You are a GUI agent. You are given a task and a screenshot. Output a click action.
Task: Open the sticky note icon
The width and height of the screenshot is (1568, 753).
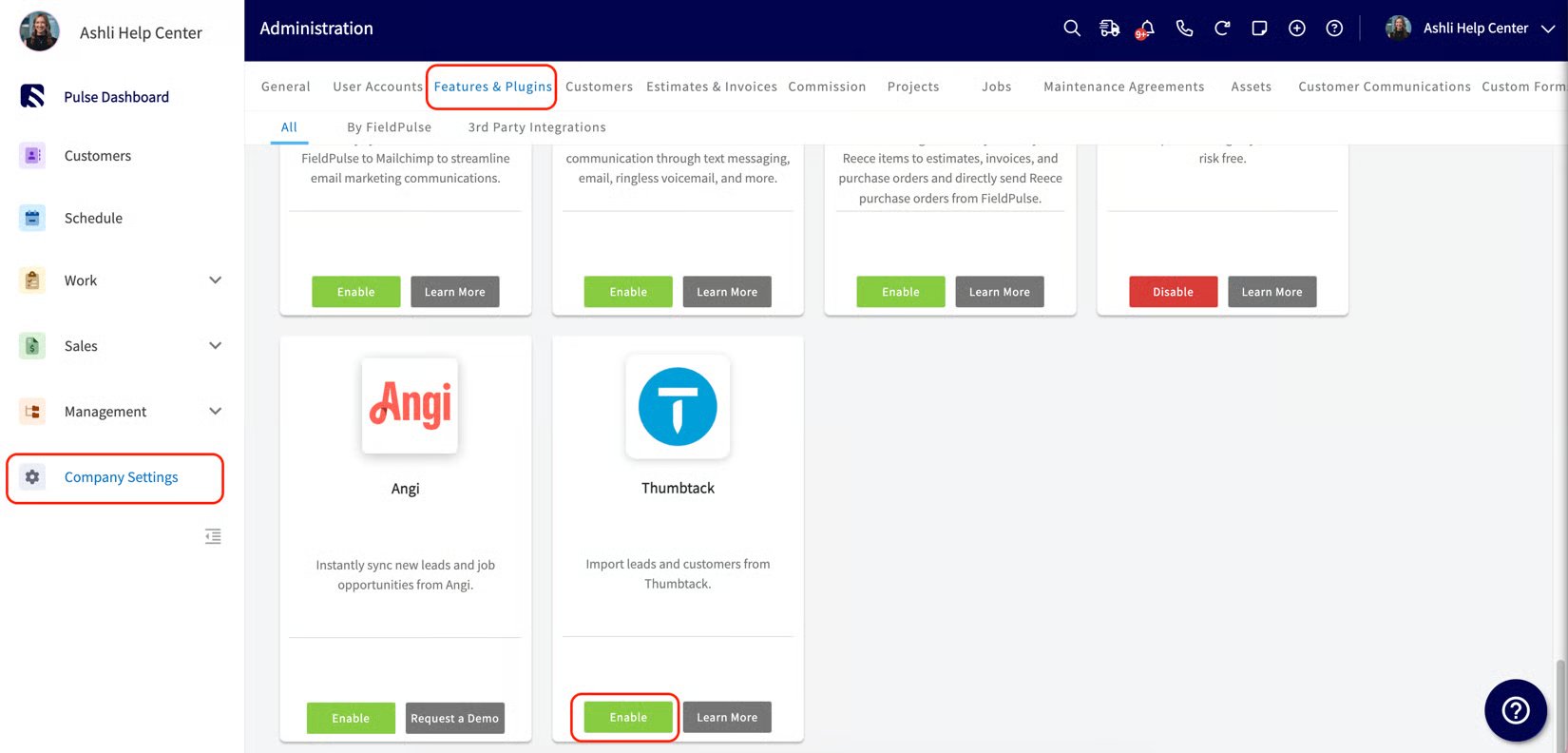[1259, 29]
